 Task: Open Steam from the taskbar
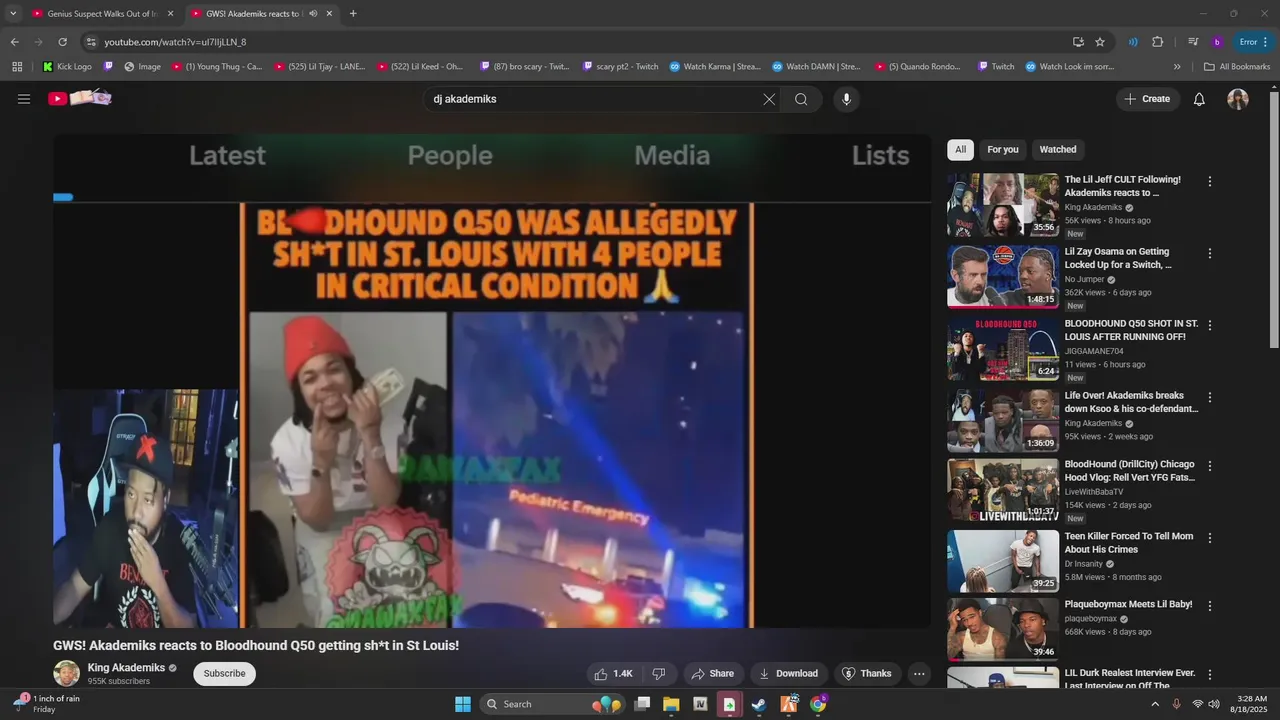point(759,704)
